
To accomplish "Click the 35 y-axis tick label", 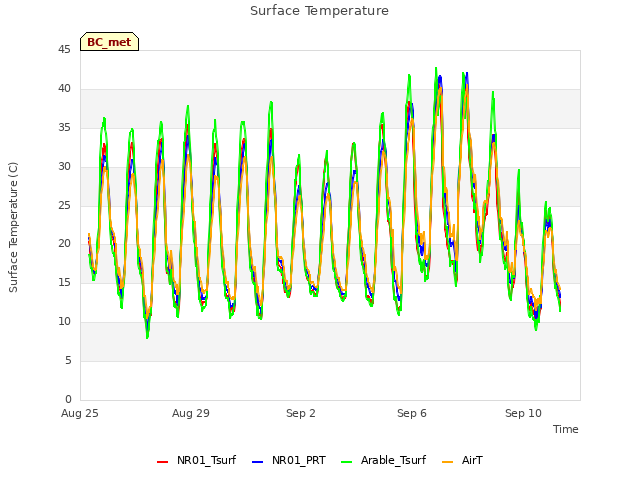I will pyautogui.click(x=64, y=128).
